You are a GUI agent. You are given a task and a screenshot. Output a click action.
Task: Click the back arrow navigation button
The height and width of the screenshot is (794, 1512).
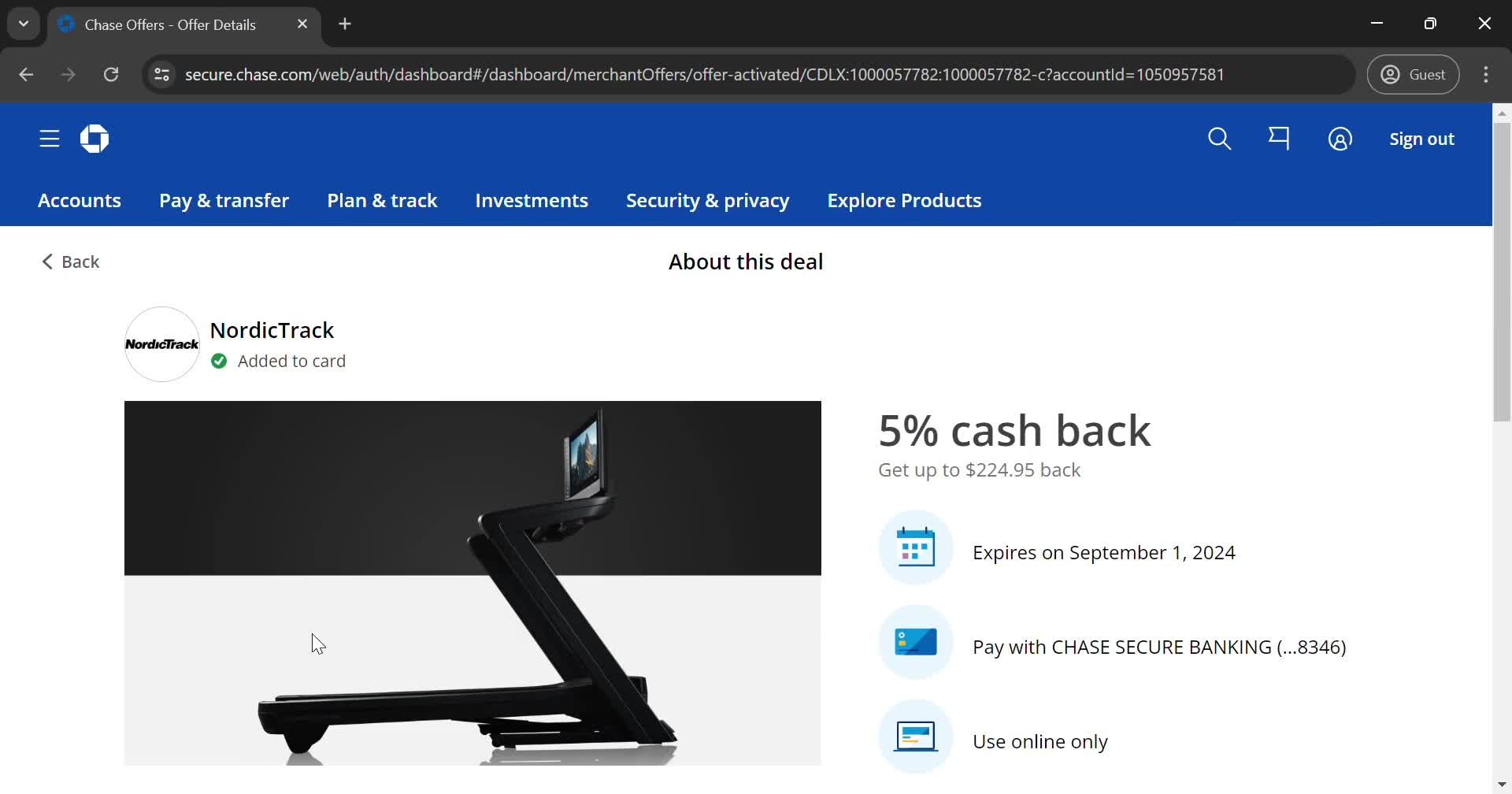[x=26, y=74]
